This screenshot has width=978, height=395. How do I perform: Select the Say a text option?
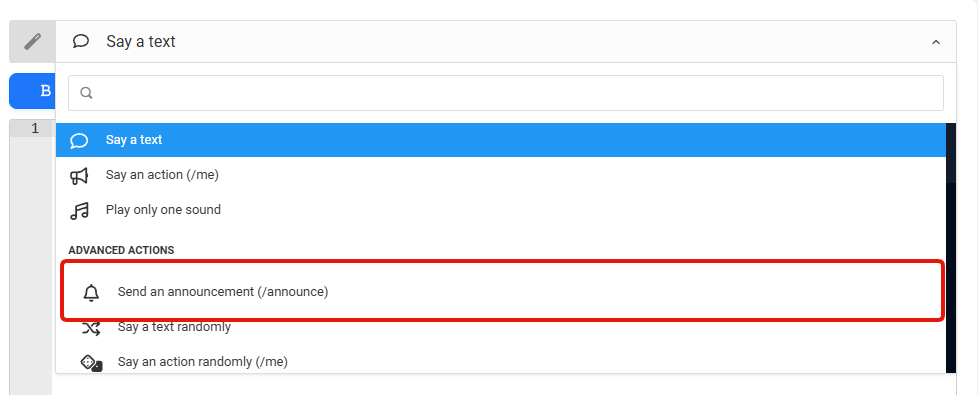click(x=501, y=140)
